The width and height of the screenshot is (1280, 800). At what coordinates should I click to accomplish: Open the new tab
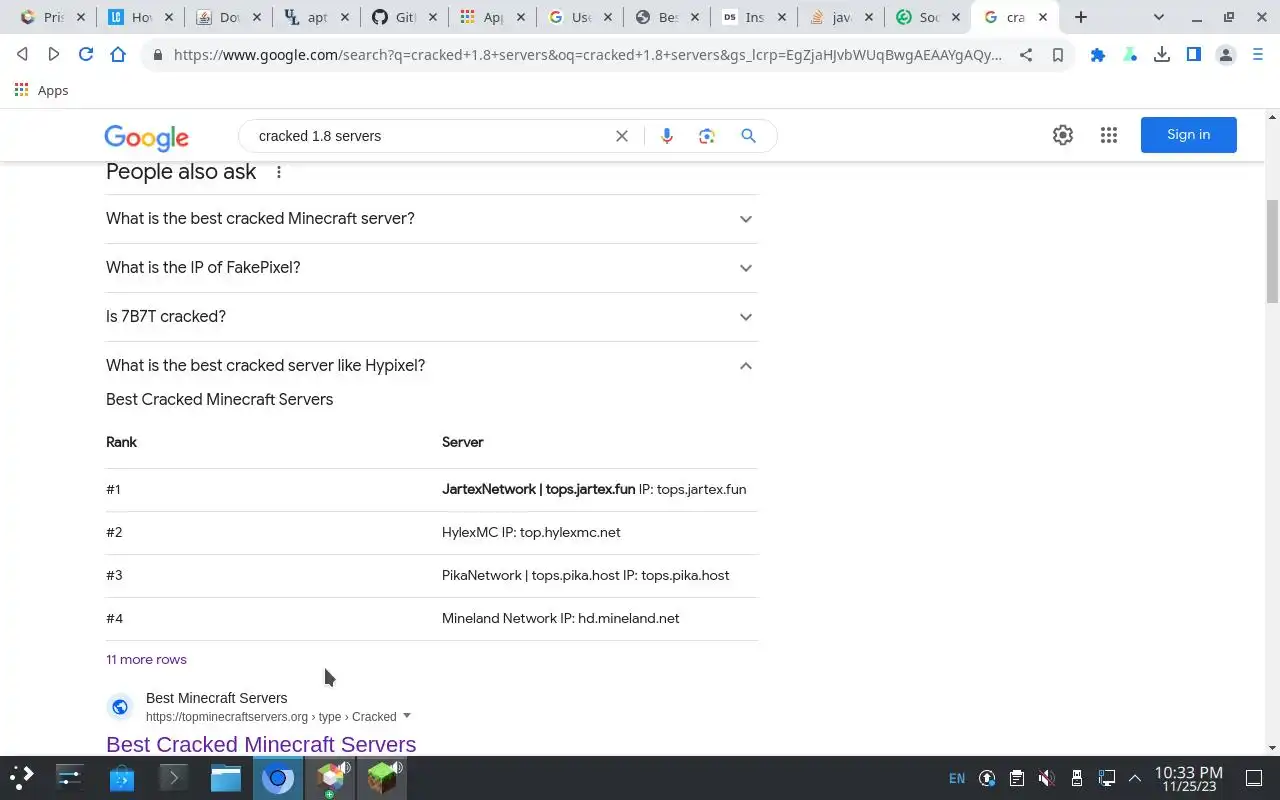pos(1081,17)
